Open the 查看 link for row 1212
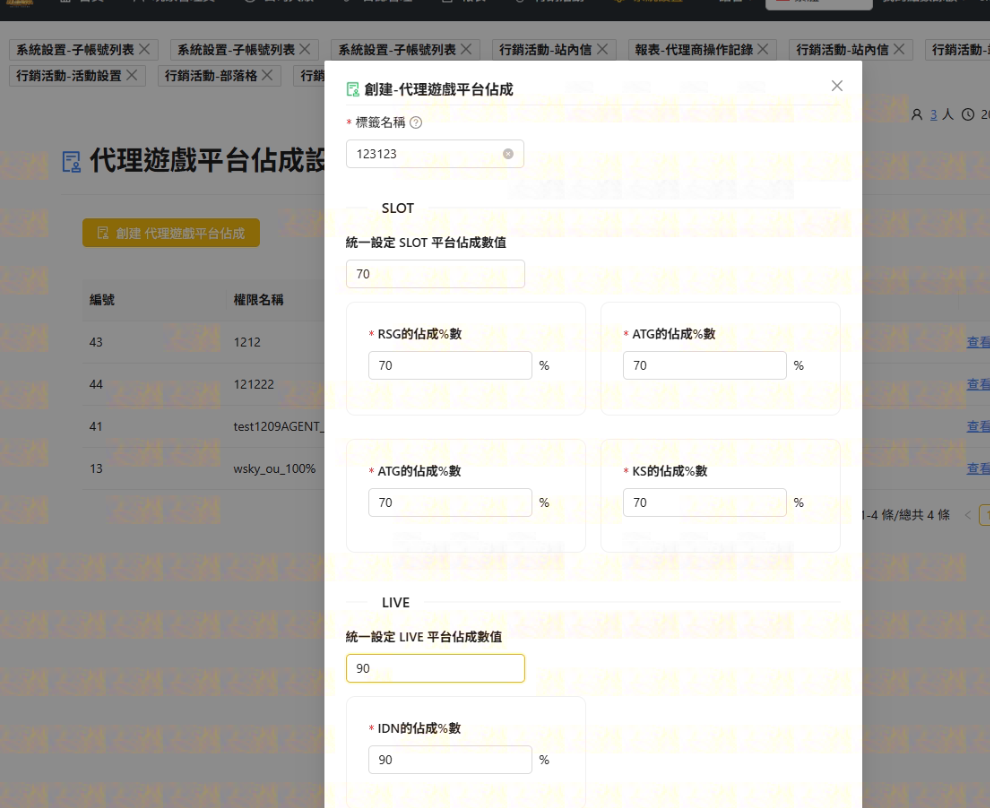 978,342
